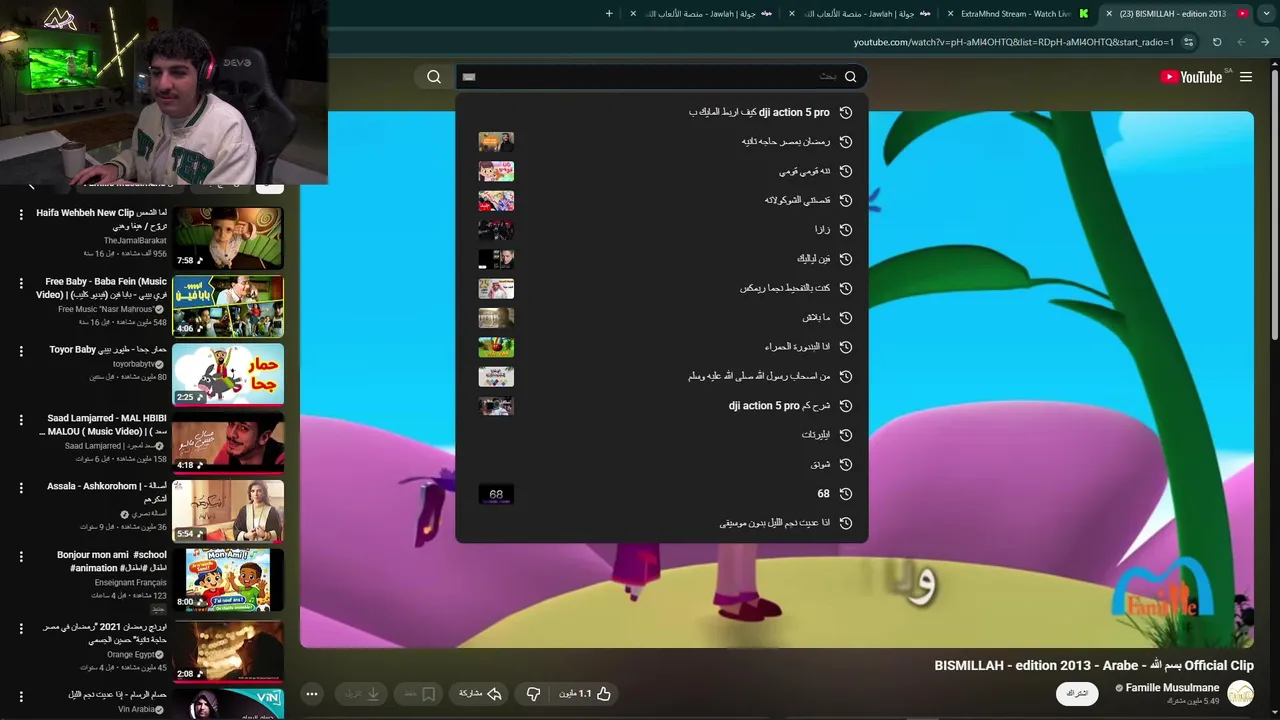The image size is (1280, 720).
Task: Open the three-dot more actions under video
Action: tap(312, 693)
